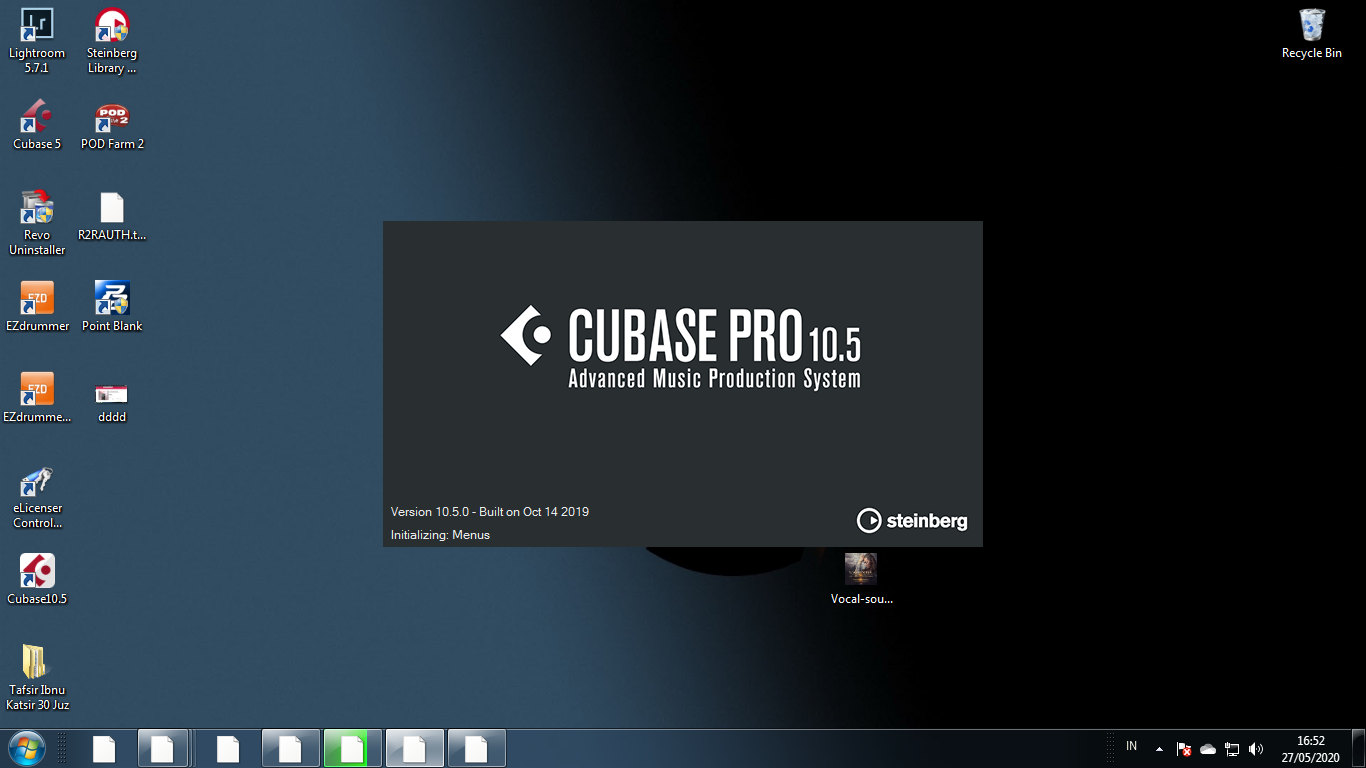This screenshot has width=1366, height=768.
Task: Select the Cubase10.5 desktop shortcut
Action: tap(37, 579)
